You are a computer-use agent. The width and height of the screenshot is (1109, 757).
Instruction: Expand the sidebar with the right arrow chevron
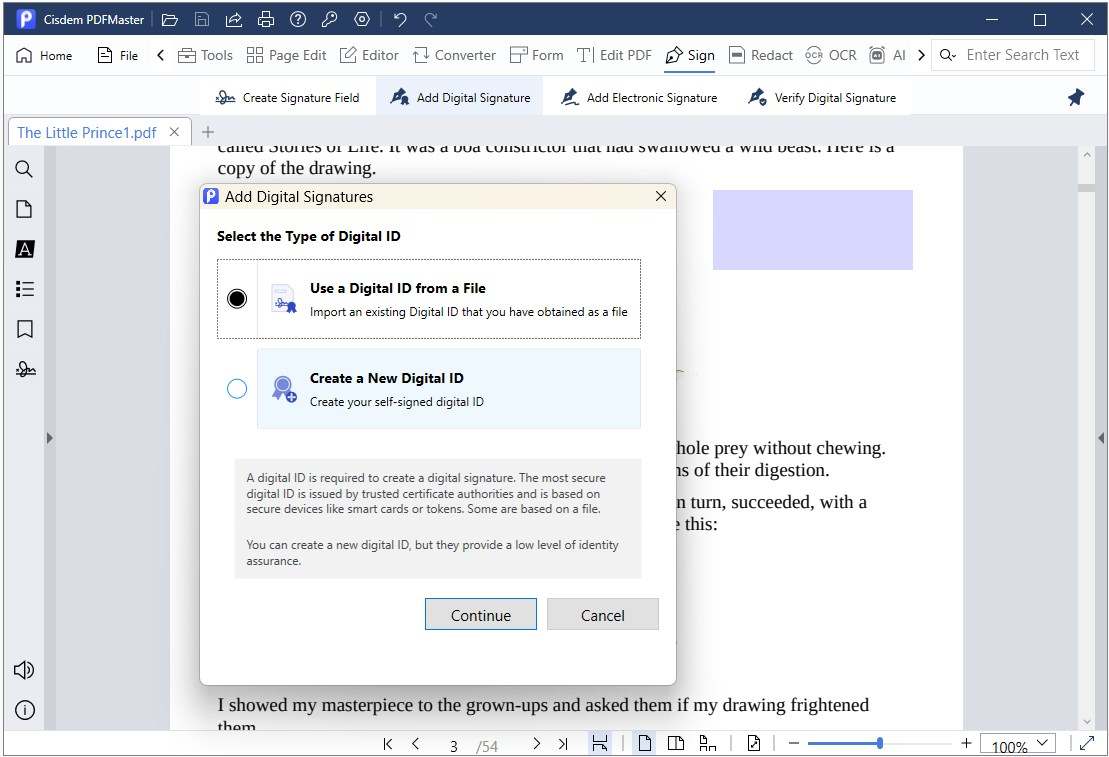click(x=49, y=437)
